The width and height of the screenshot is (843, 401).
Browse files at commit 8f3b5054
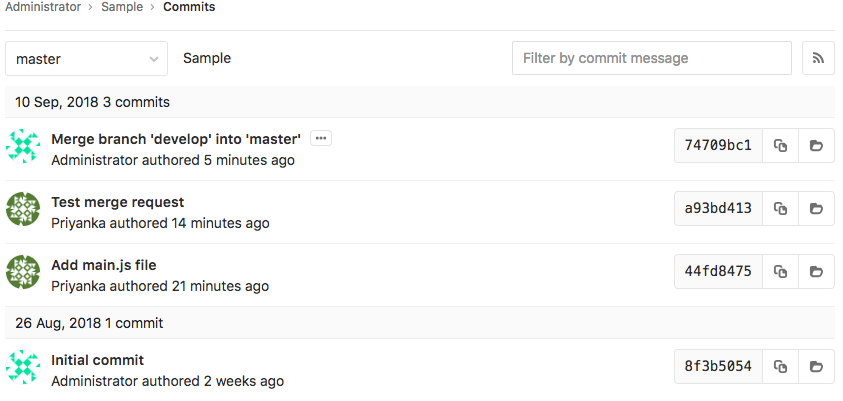pyautogui.click(x=816, y=367)
